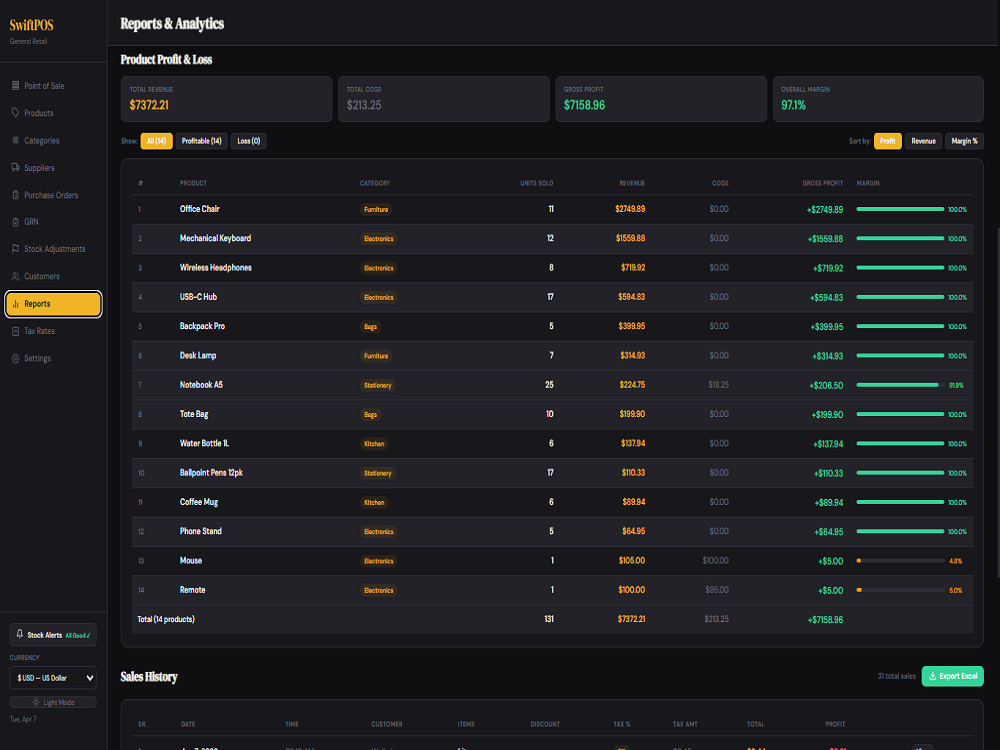Click Desk Lamp product name
The image size is (1000, 750).
198,355
